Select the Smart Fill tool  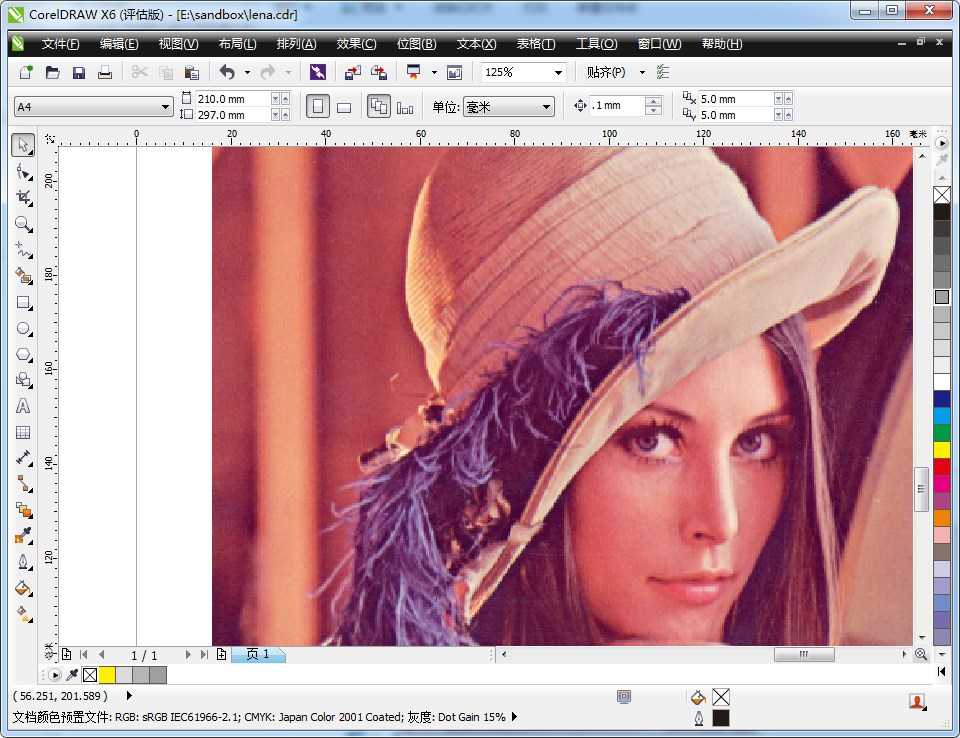[23, 276]
